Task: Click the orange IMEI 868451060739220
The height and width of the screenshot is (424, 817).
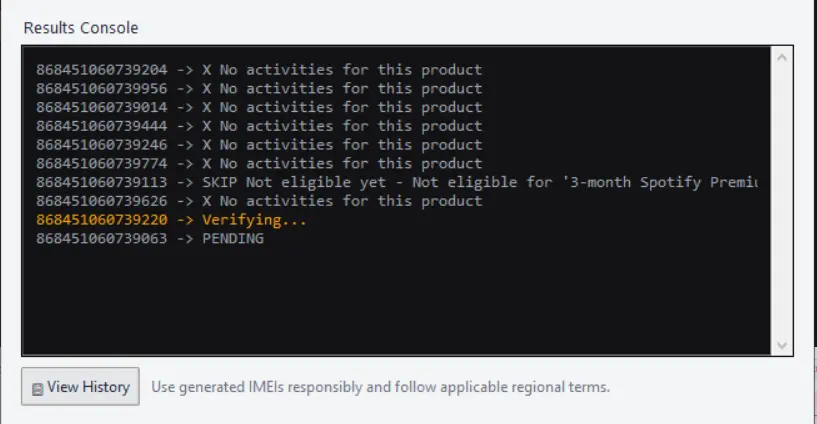Action: [x=102, y=220]
